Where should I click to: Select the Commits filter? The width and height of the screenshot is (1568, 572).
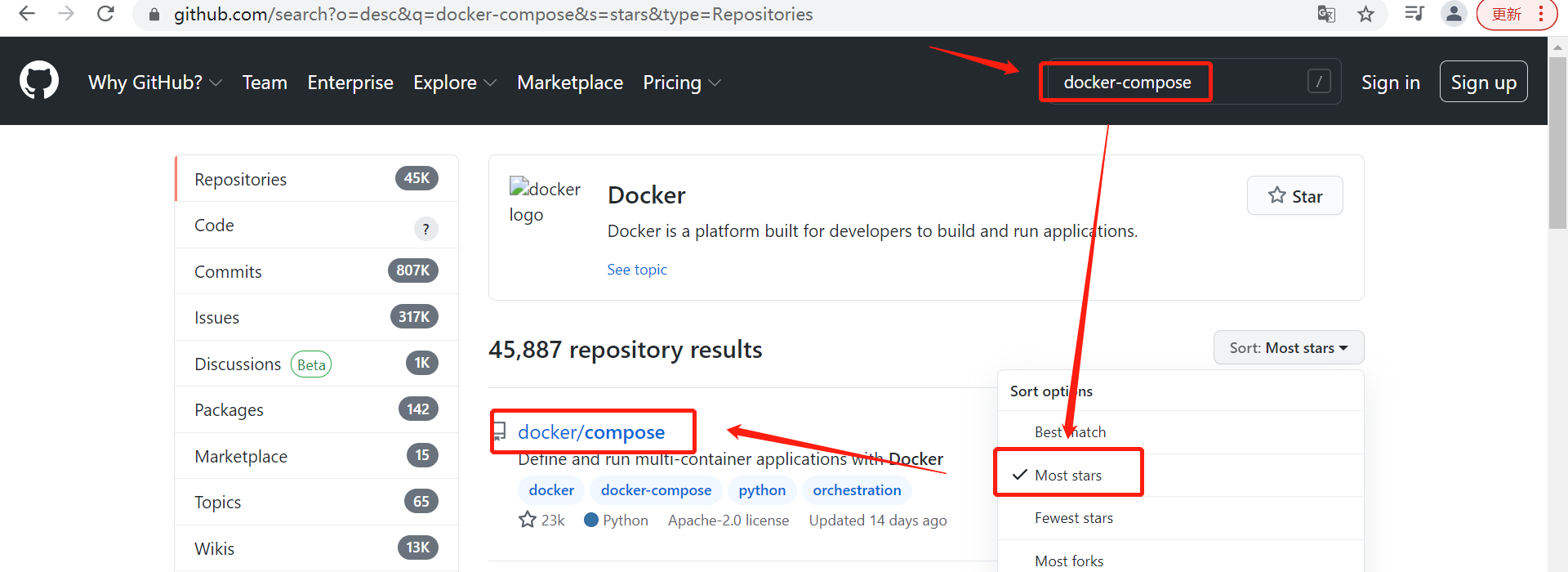click(x=317, y=271)
